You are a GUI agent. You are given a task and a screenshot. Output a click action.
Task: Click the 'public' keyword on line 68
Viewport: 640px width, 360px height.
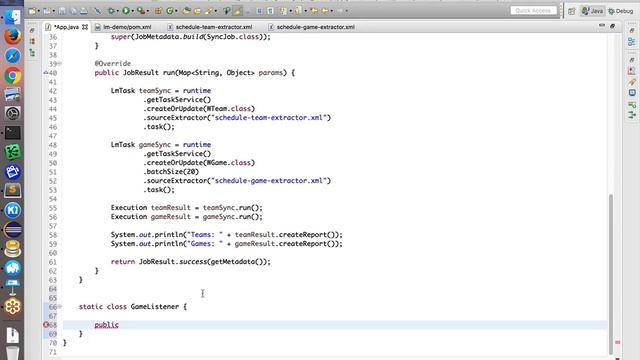pos(107,325)
